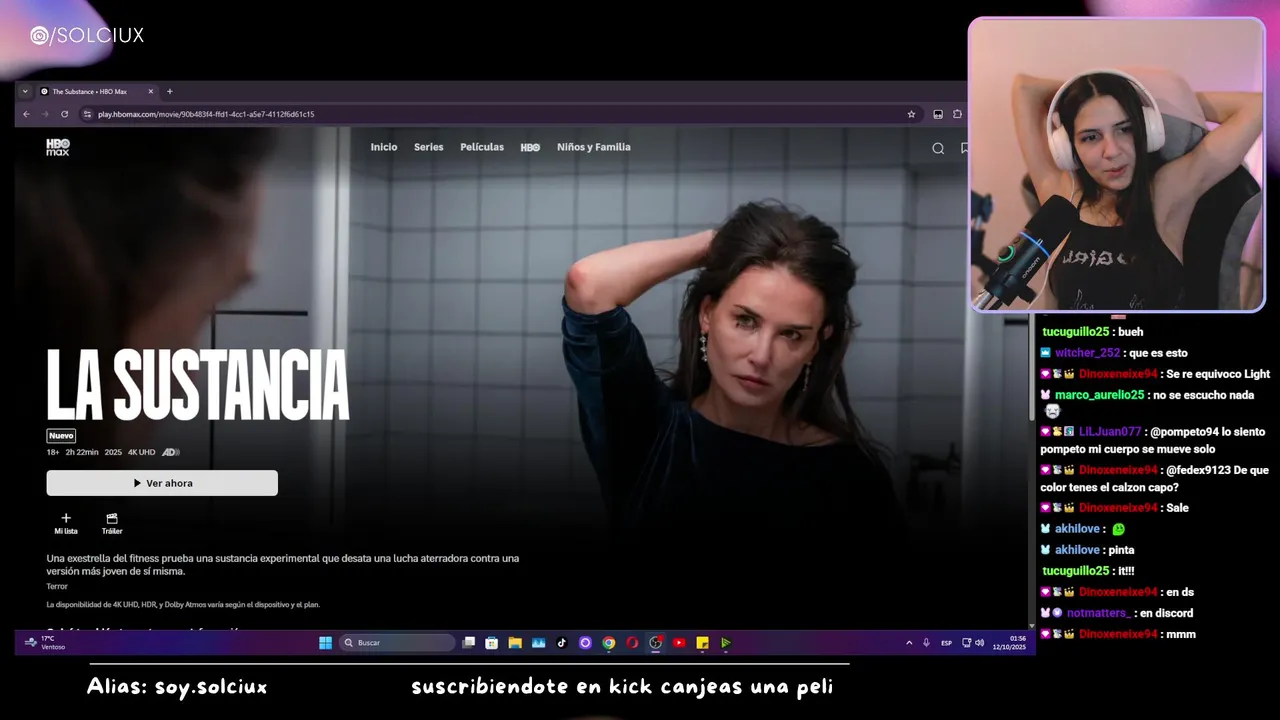1280x720 pixels.
Task: Click chat user notmatters_
Action: click(x=1098, y=613)
